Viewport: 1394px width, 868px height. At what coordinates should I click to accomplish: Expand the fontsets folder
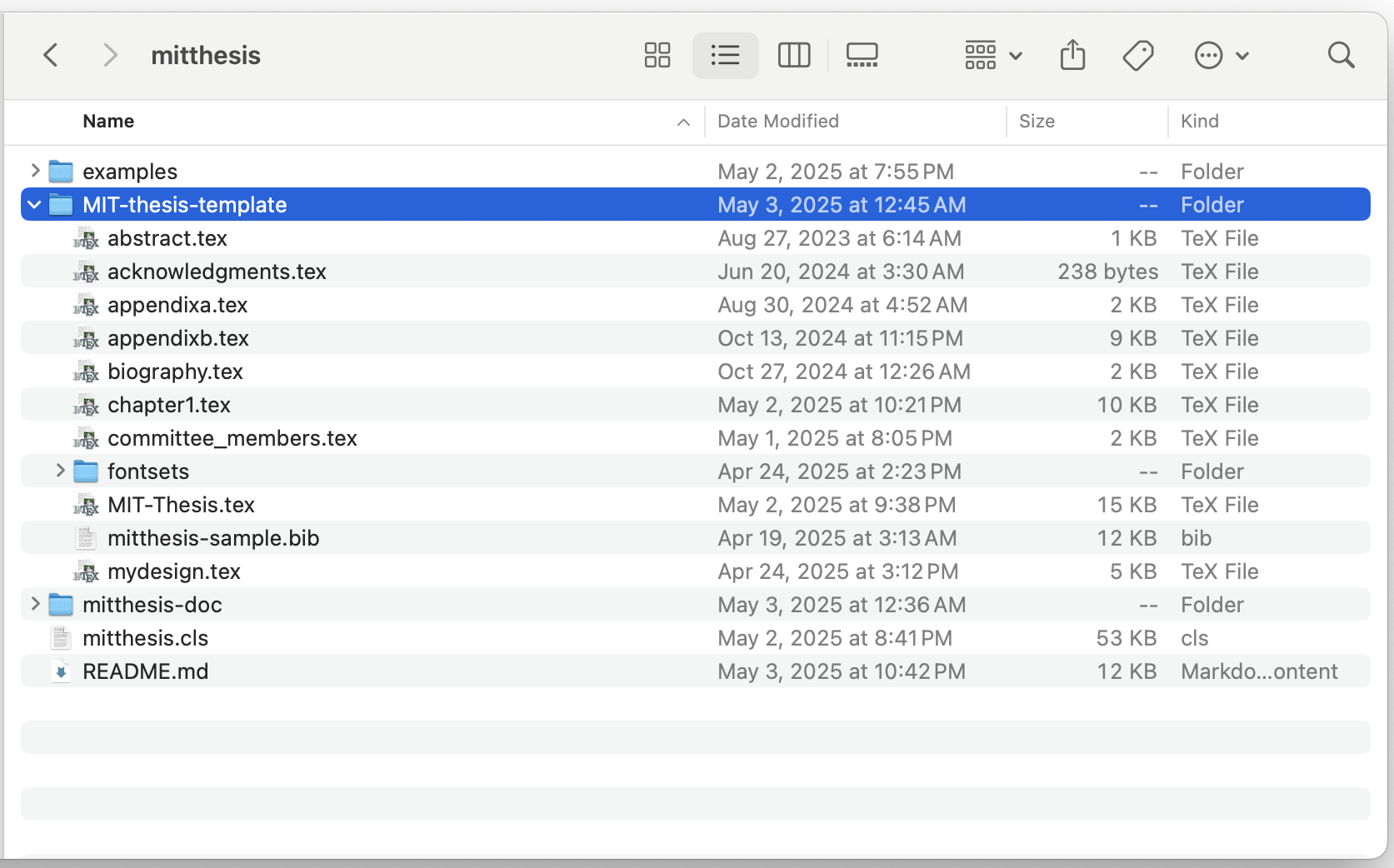click(x=60, y=471)
